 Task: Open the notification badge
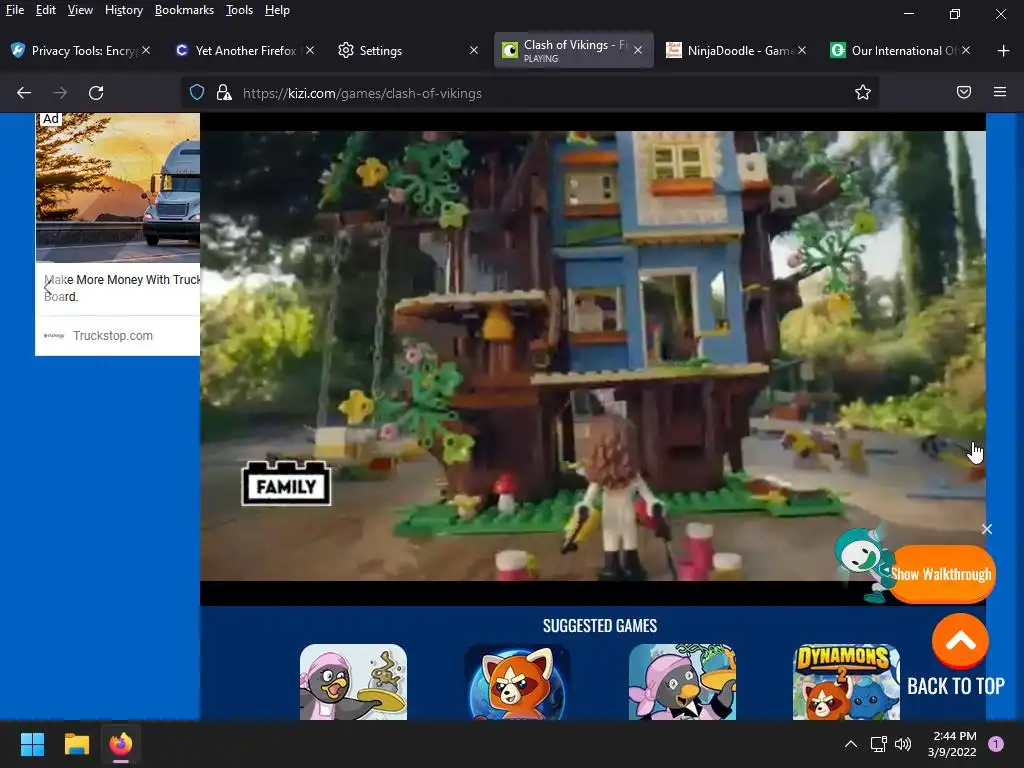click(996, 744)
